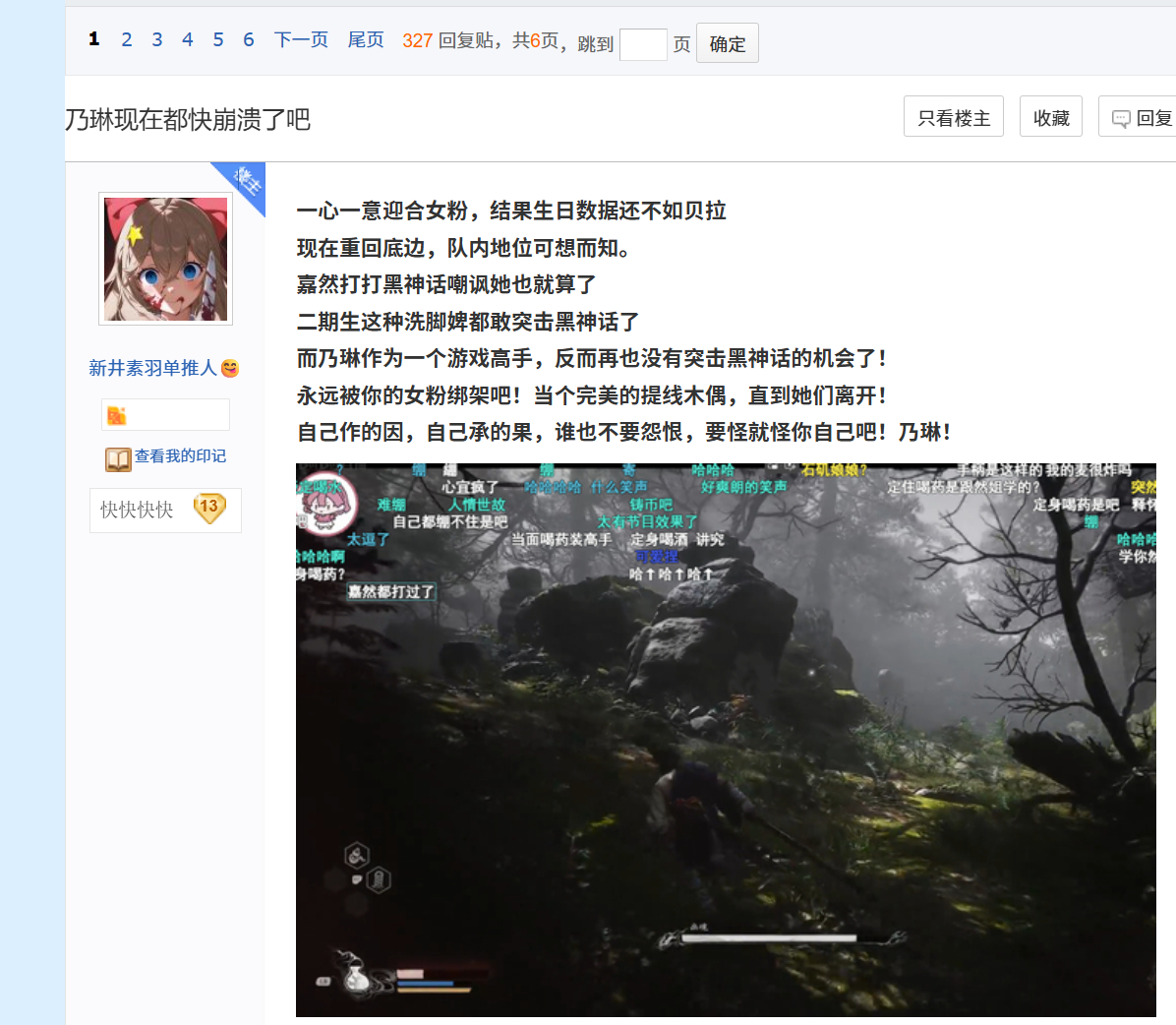Viewport: 1176px width, 1025px height.
Task: Click the 收藏 button to bookmark thread
Action: [1050, 117]
